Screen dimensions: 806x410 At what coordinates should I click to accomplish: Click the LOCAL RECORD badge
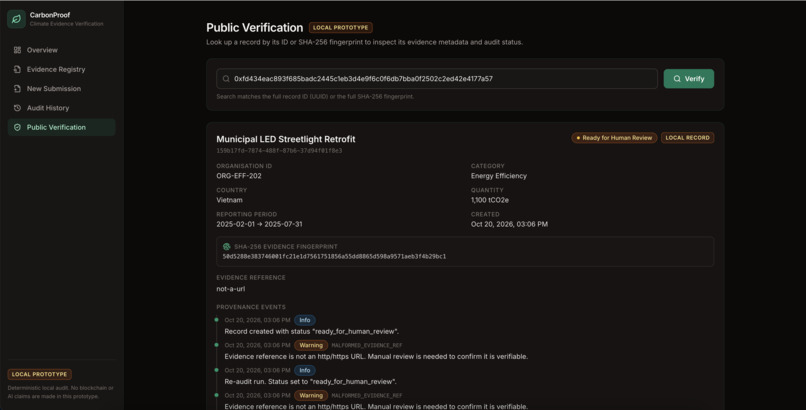(x=687, y=138)
